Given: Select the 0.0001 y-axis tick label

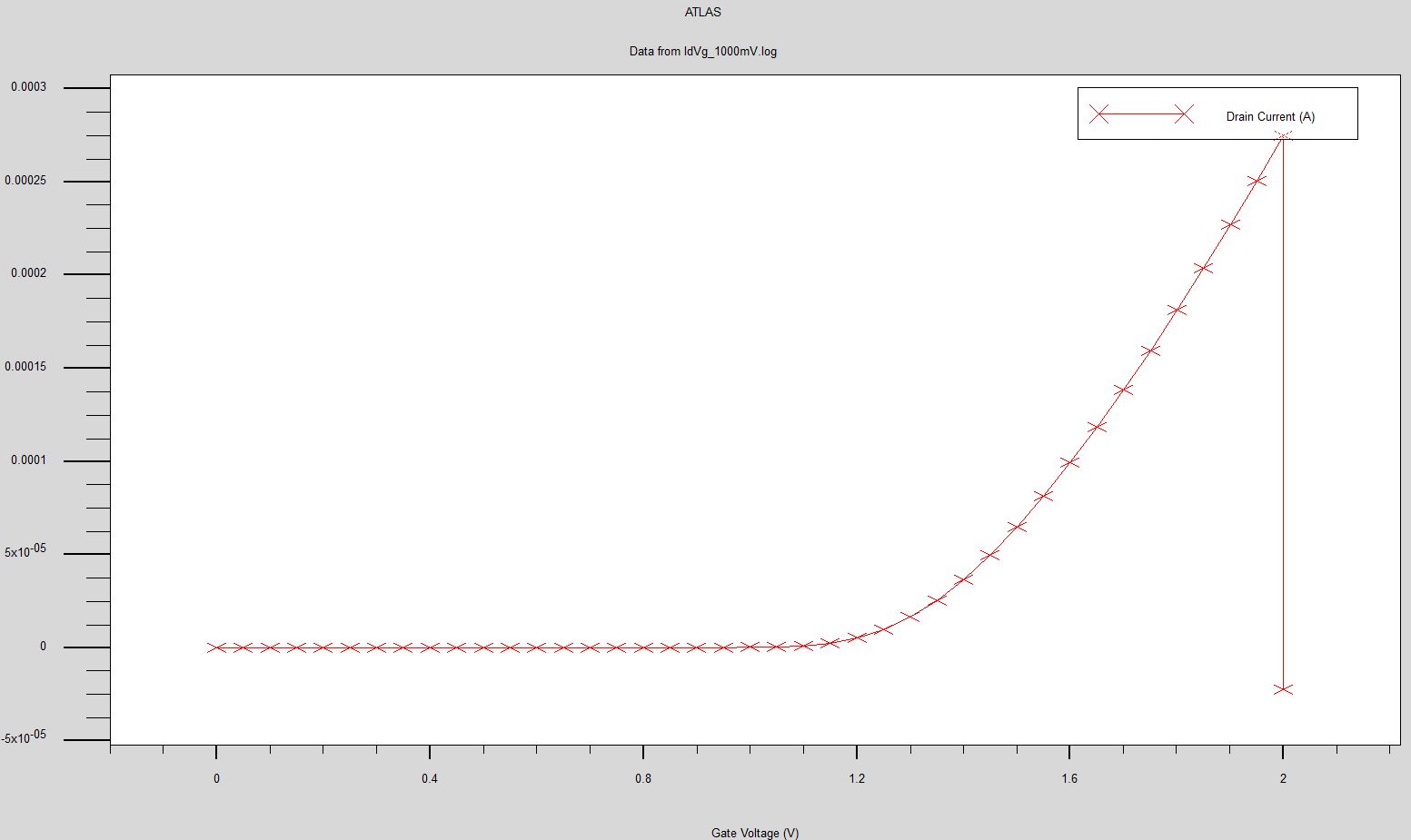Looking at the screenshot, I should coord(28,460).
